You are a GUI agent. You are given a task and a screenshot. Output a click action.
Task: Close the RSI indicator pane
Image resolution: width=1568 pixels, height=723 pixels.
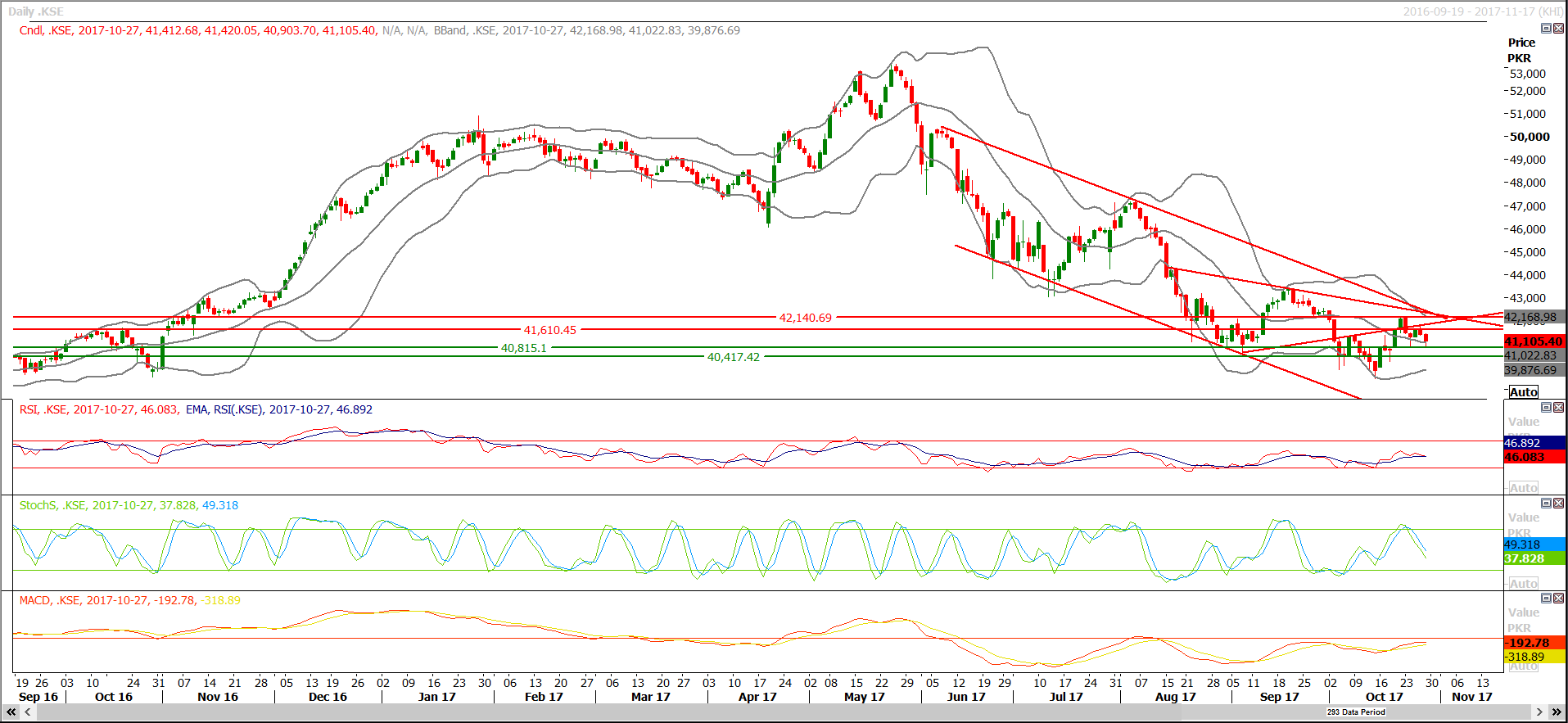pyautogui.click(x=1558, y=408)
